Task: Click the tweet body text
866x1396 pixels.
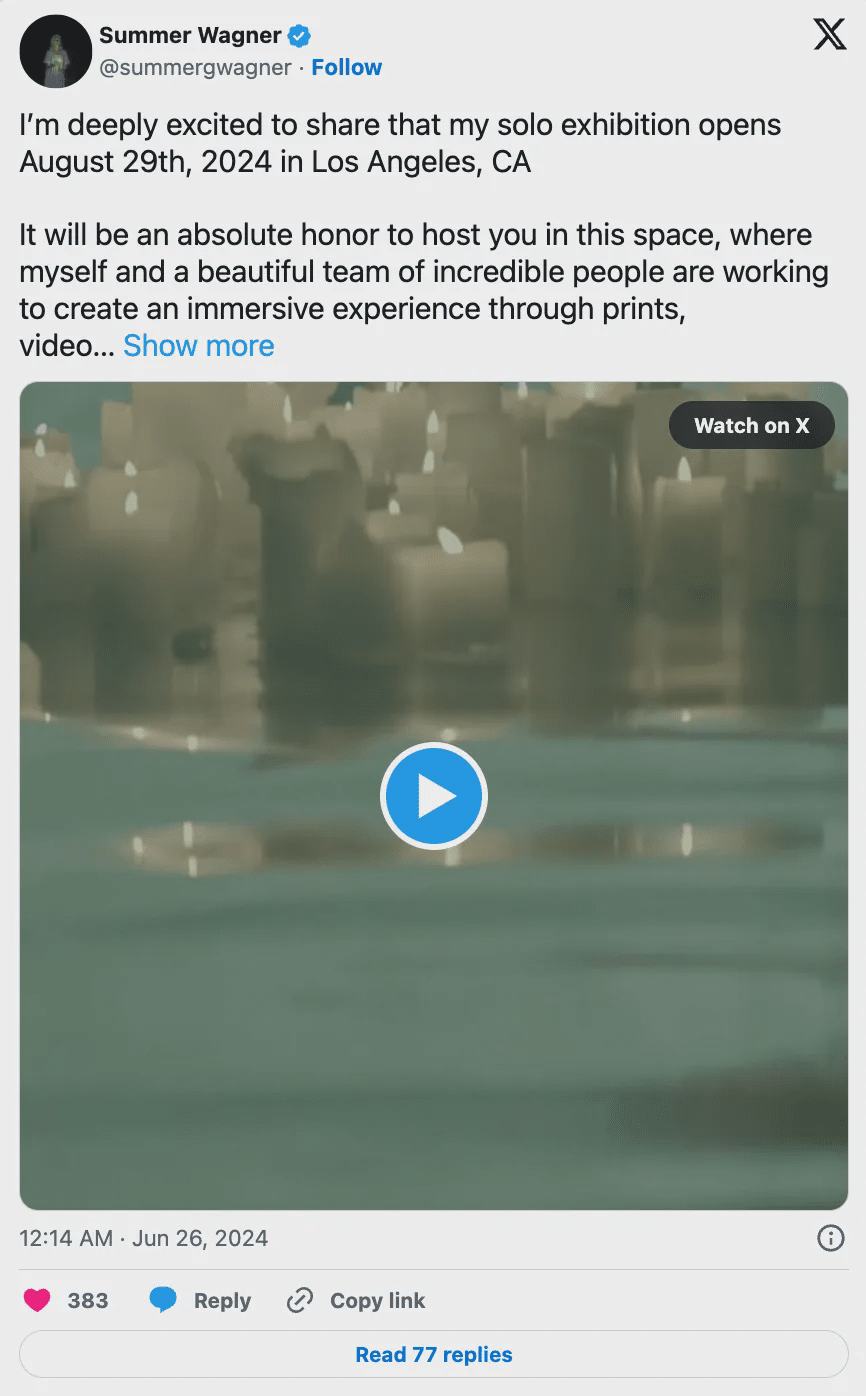Action: tap(424, 235)
